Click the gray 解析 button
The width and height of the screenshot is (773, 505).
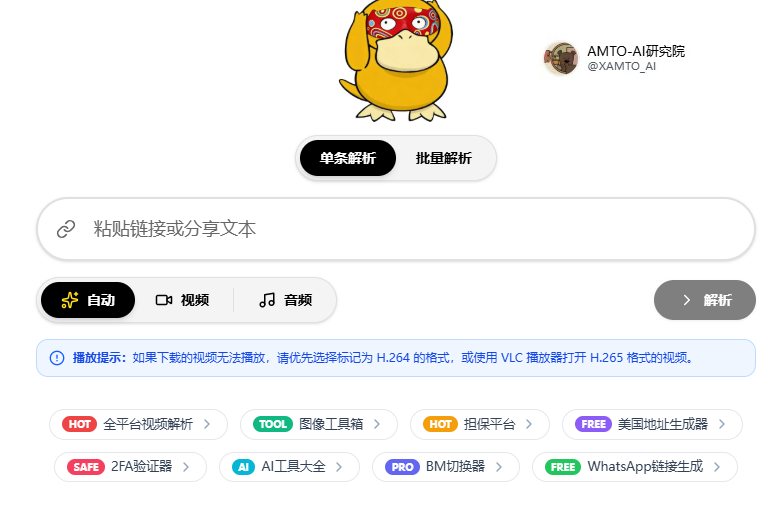coord(705,300)
